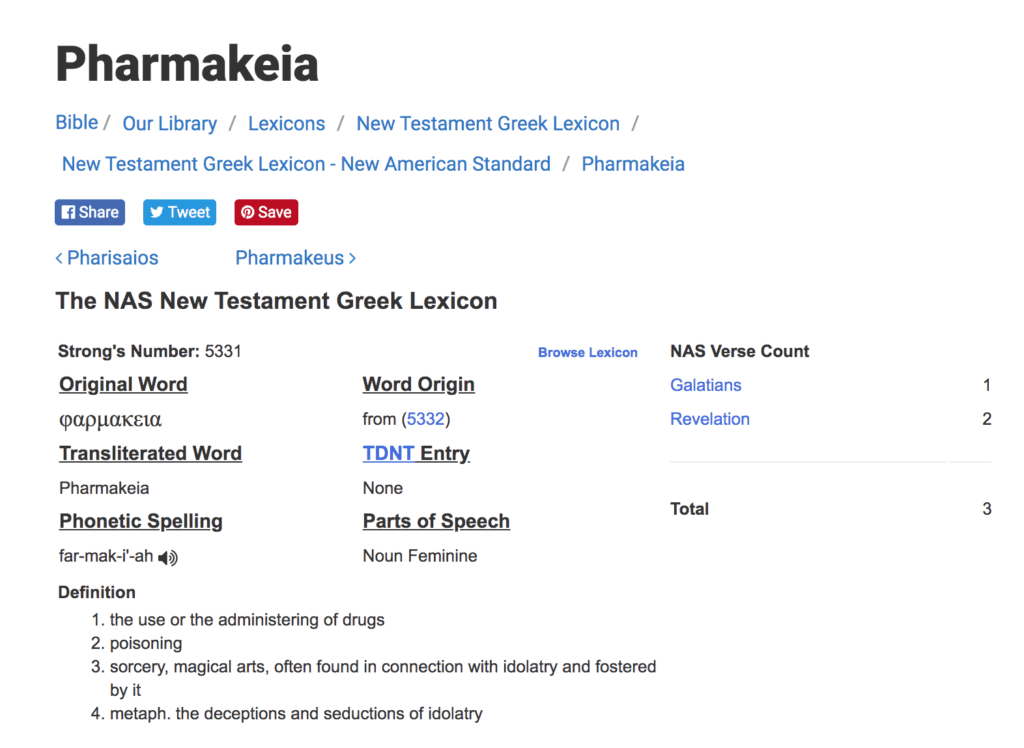
Task: Click the Original Word heading
Action: [x=123, y=385]
